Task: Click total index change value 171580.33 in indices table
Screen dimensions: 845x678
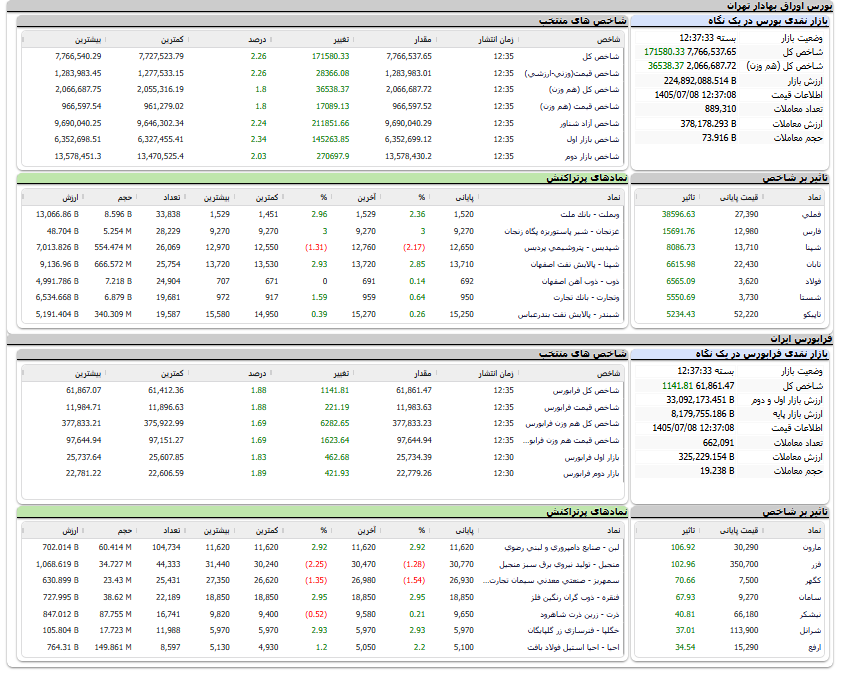Action: tap(330, 56)
